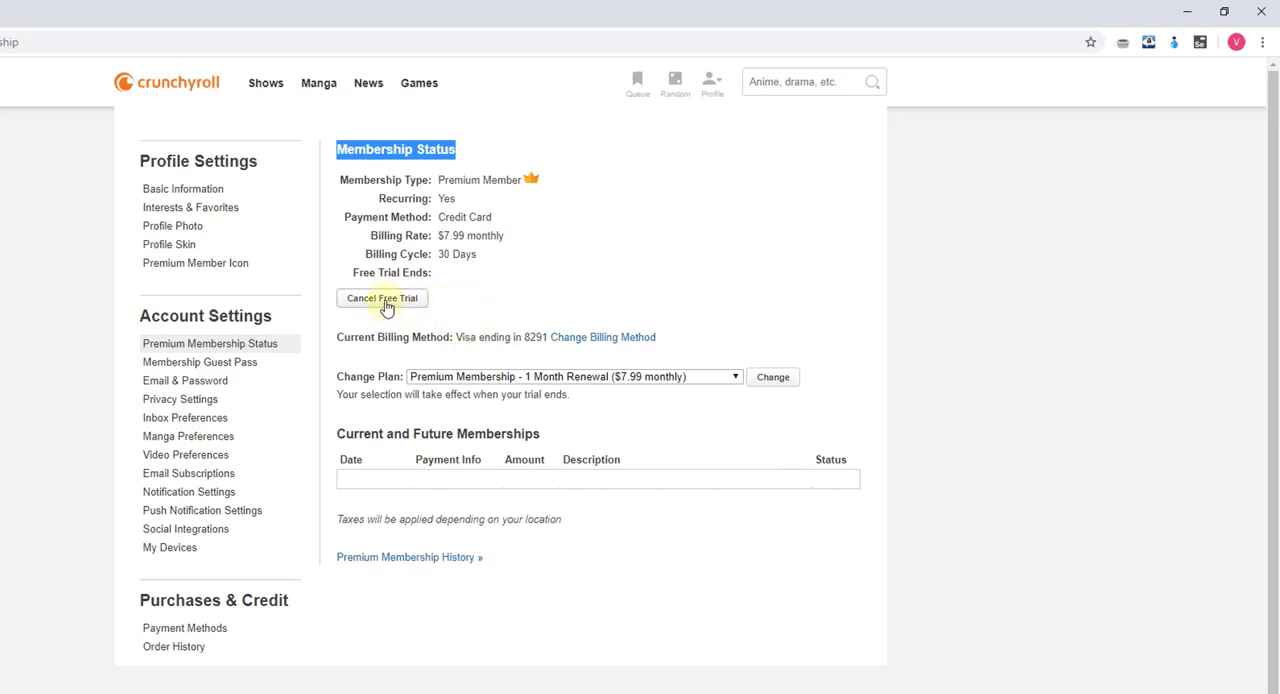Click the Cancel Free Trial button
Viewport: 1280px width, 694px height.
pos(382,298)
